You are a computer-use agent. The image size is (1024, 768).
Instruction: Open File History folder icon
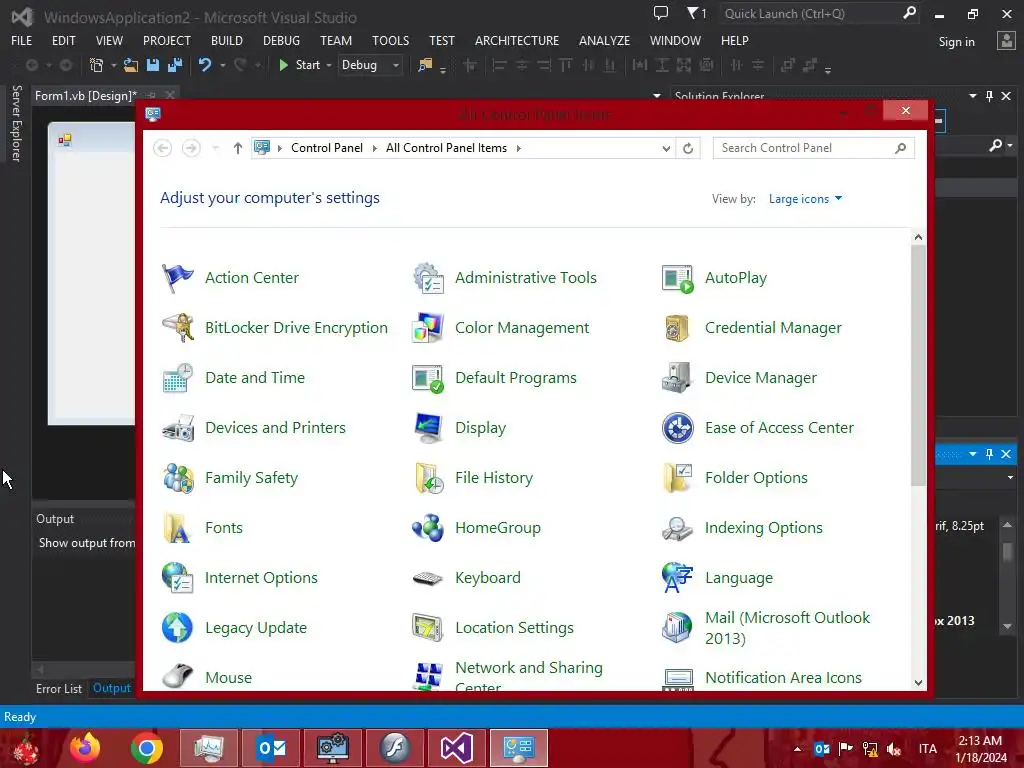point(428,478)
